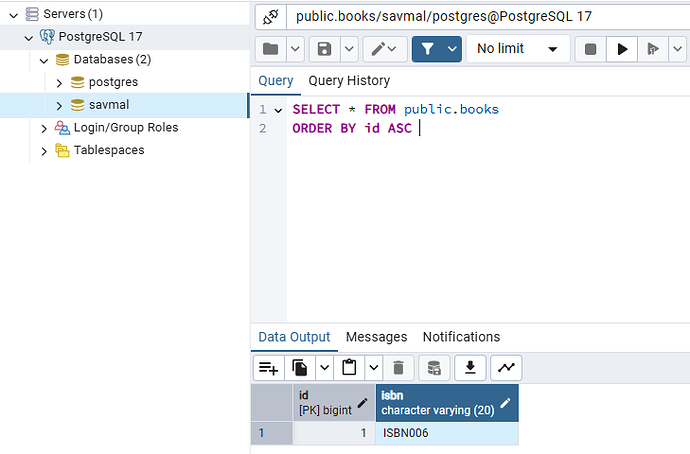Click the isbn column header
Image resolution: width=690 pixels, height=454 pixels.
(x=447, y=403)
